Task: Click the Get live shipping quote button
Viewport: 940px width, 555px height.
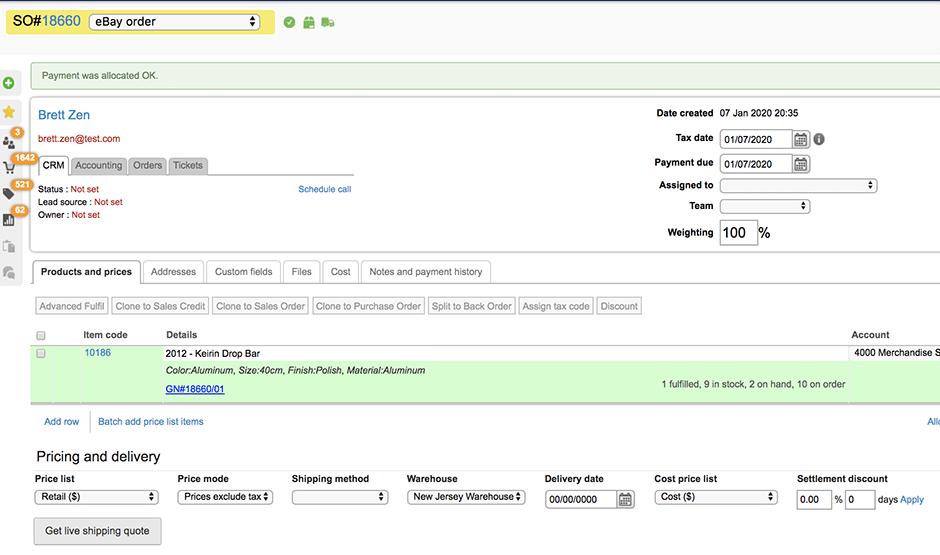Action: coord(97,531)
